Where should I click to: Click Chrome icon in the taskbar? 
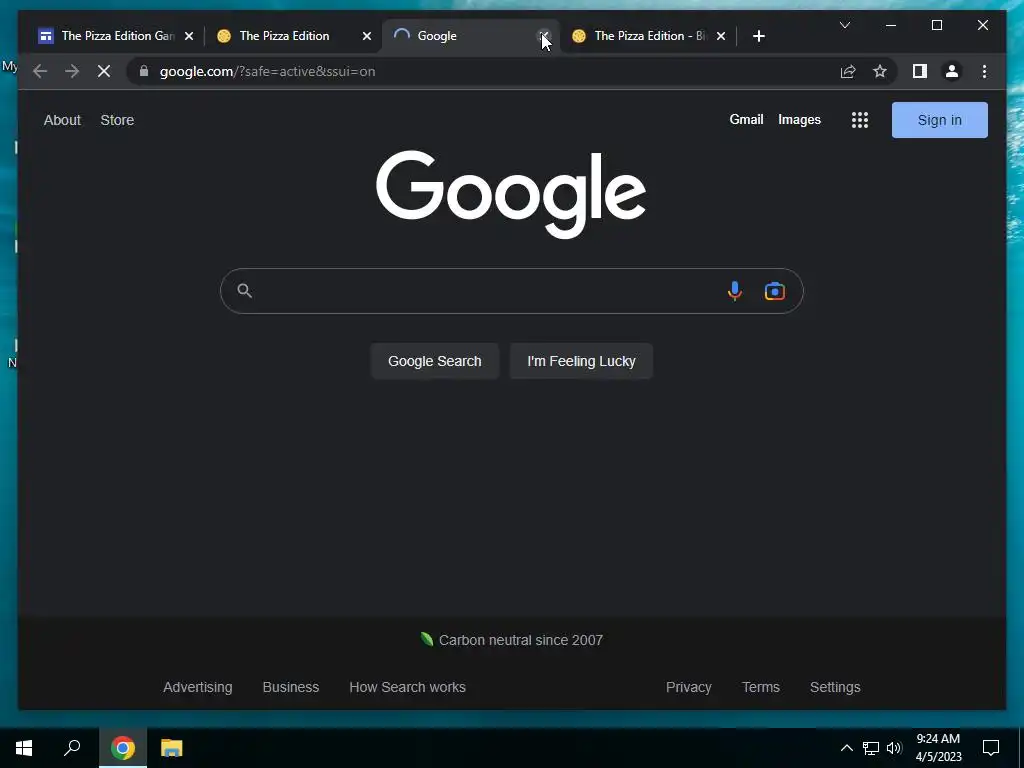123,748
